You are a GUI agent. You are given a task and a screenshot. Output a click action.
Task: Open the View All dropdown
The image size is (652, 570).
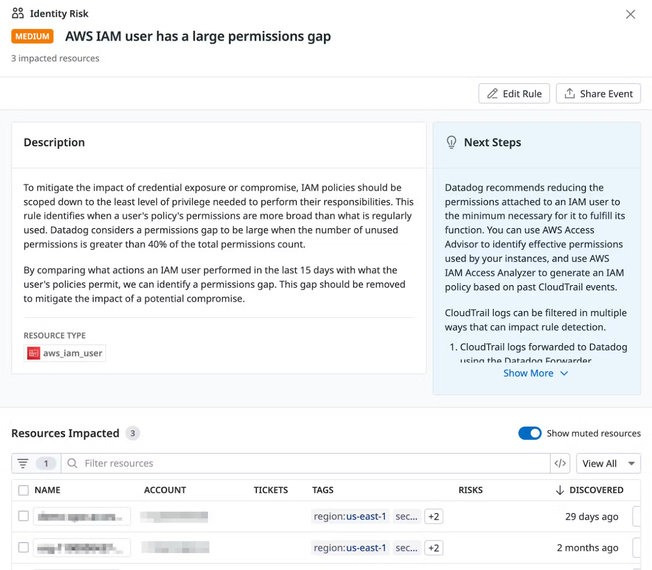click(x=609, y=463)
